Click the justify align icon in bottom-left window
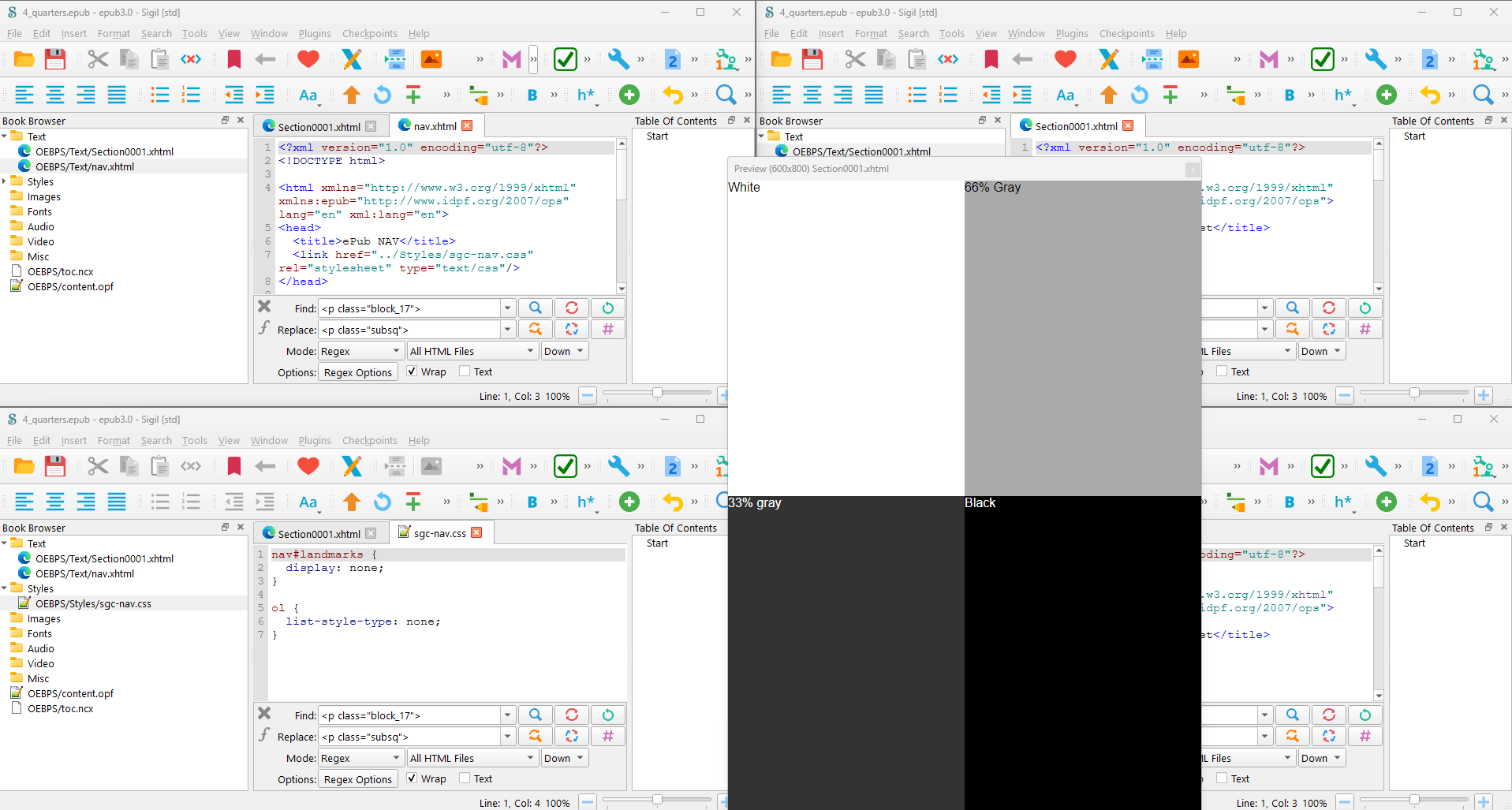Image resolution: width=1512 pixels, height=810 pixels. coord(117,502)
